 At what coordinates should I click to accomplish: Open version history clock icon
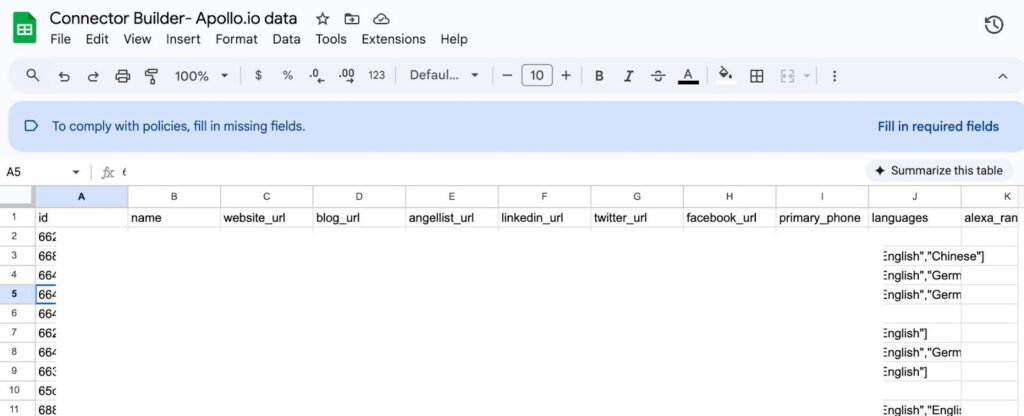pyautogui.click(x=993, y=25)
